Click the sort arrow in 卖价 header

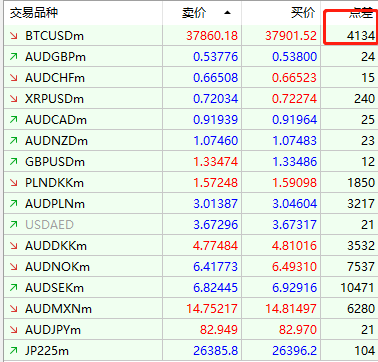(227, 13)
